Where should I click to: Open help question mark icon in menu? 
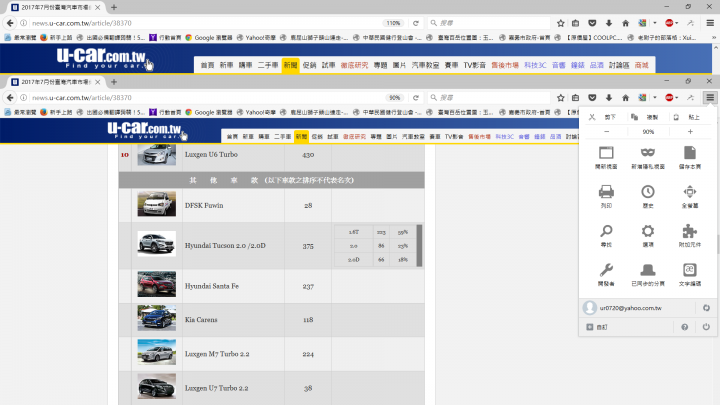tap(685, 327)
